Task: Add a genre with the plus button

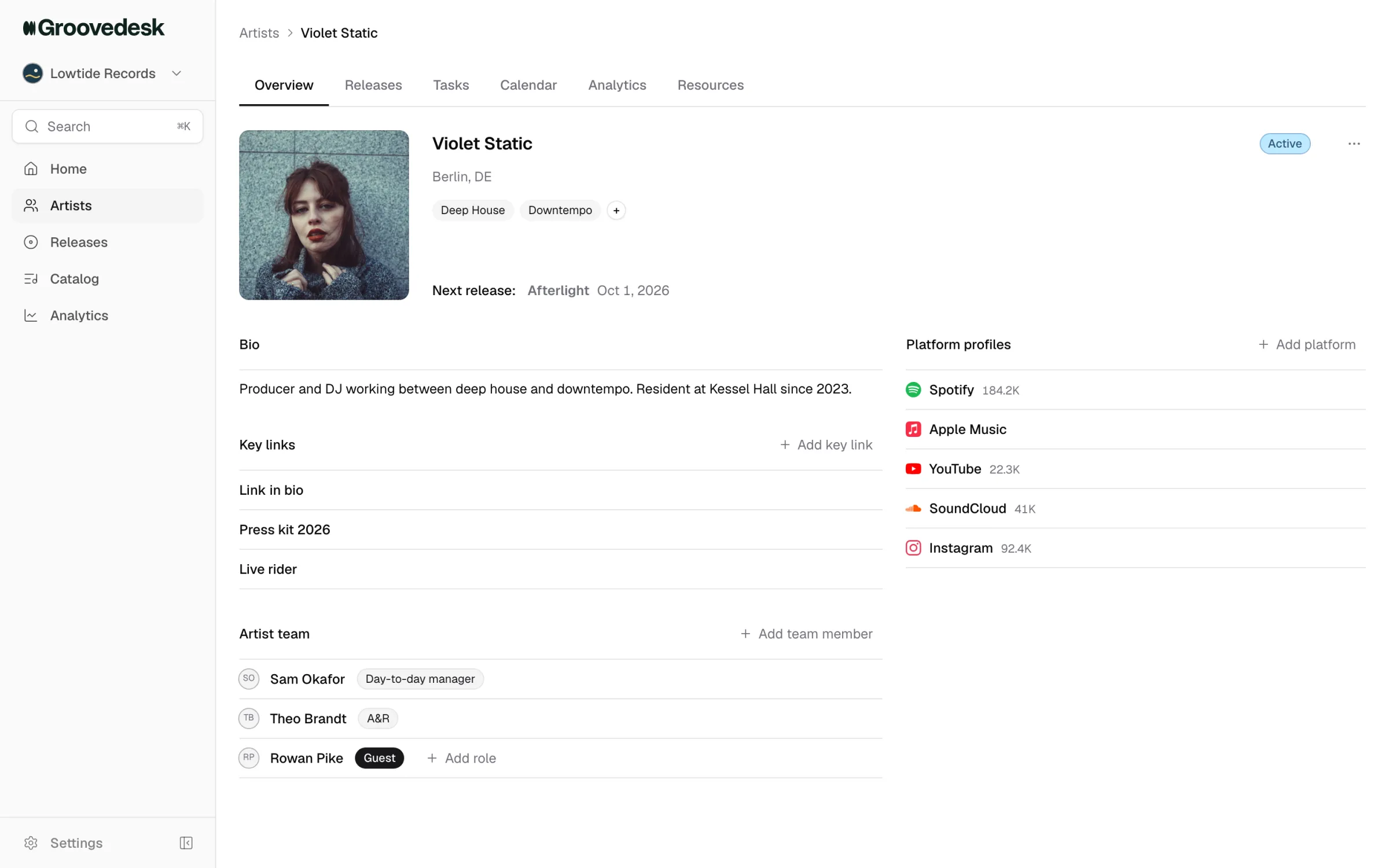Action: pos(616,211)
